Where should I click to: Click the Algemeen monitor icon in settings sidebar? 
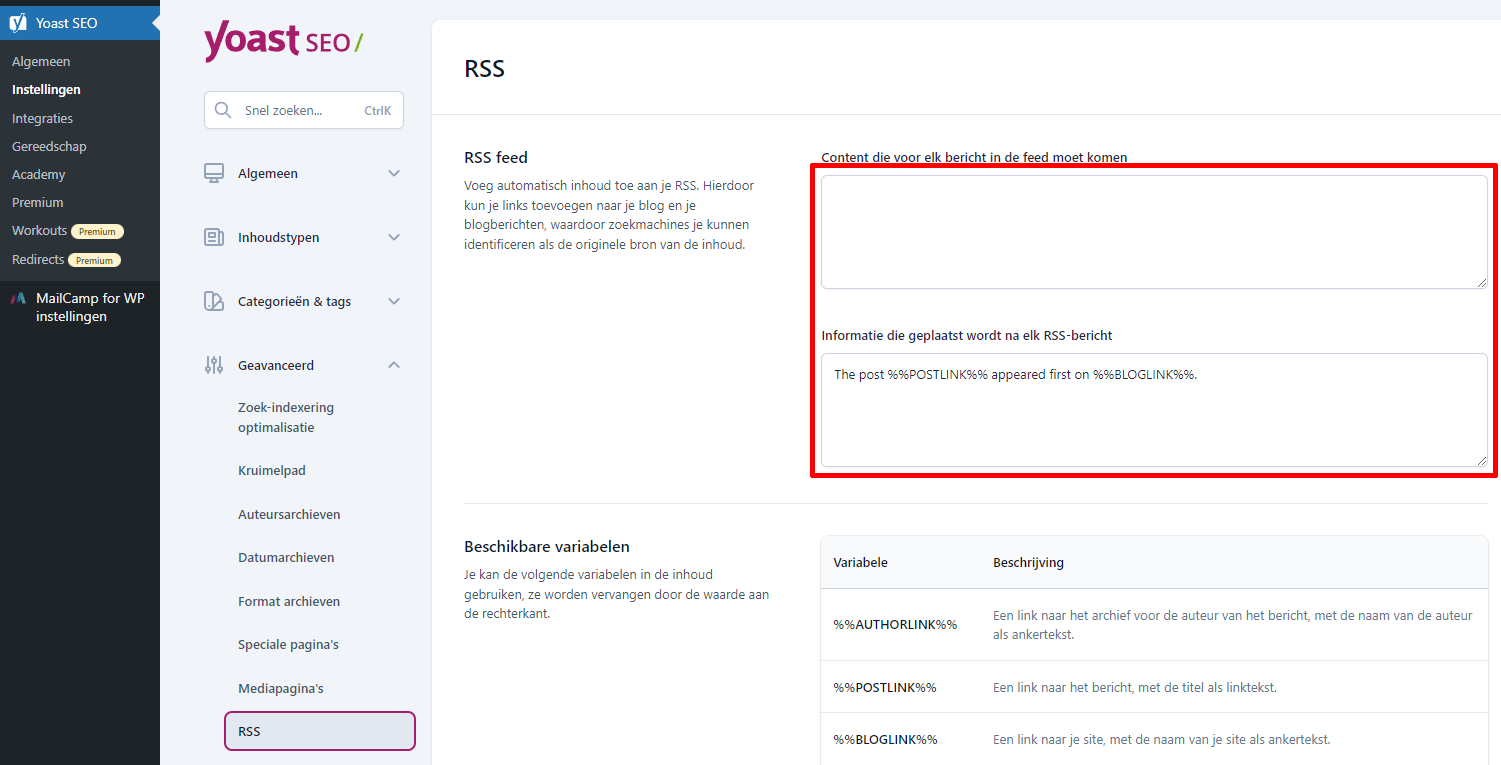pos(214,173)
